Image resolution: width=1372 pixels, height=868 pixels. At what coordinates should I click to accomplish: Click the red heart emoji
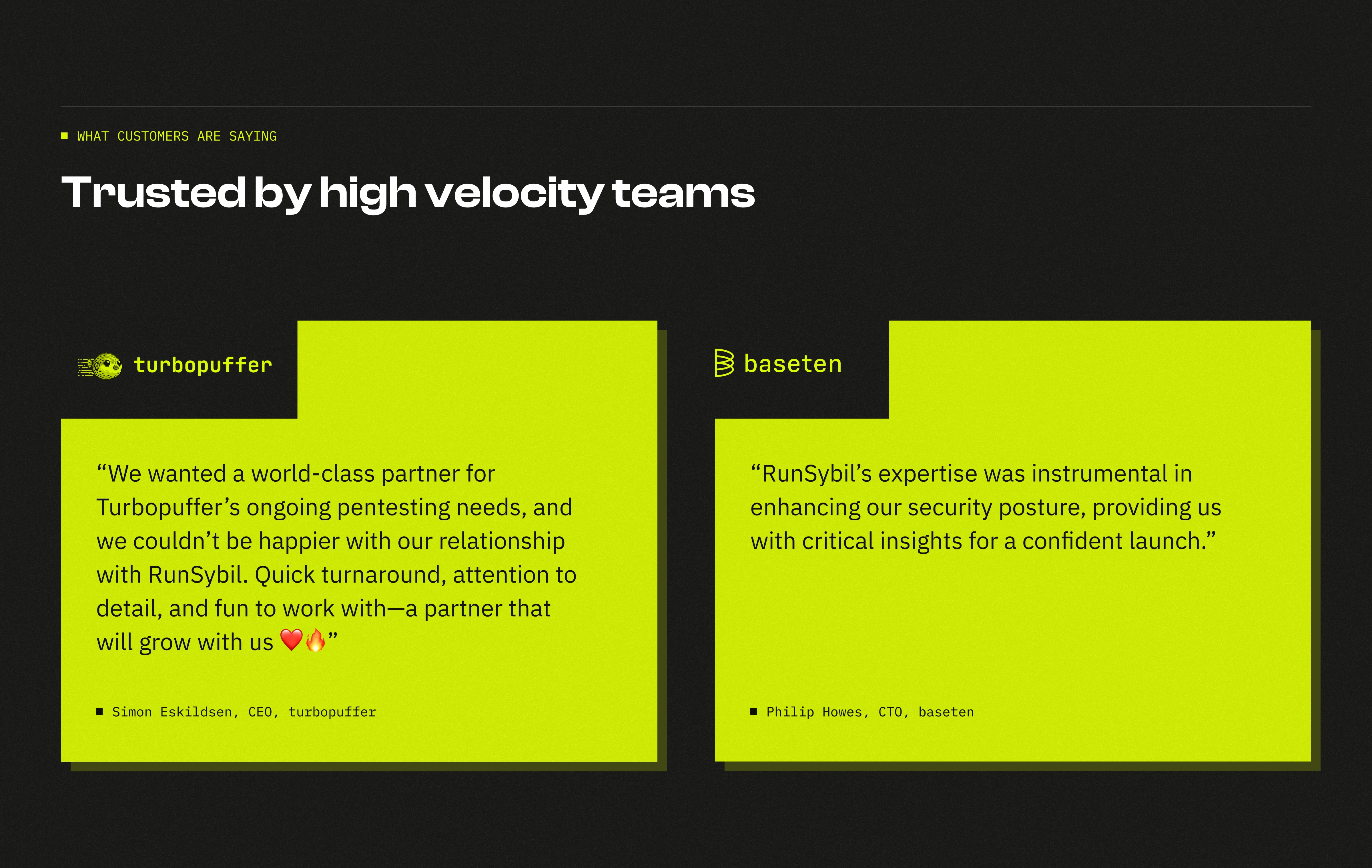click(291, 640)
